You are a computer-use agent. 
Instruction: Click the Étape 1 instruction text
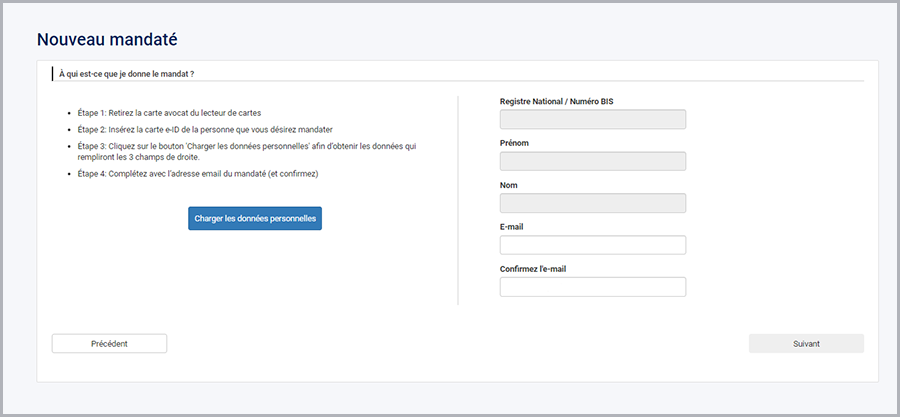(x=169, y=113)
